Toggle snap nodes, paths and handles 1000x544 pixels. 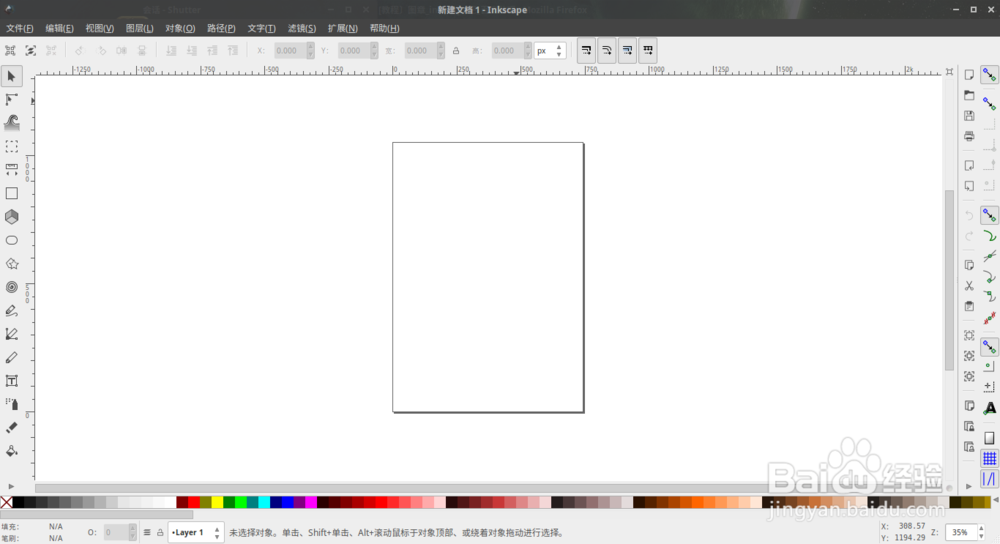[989, 215]
